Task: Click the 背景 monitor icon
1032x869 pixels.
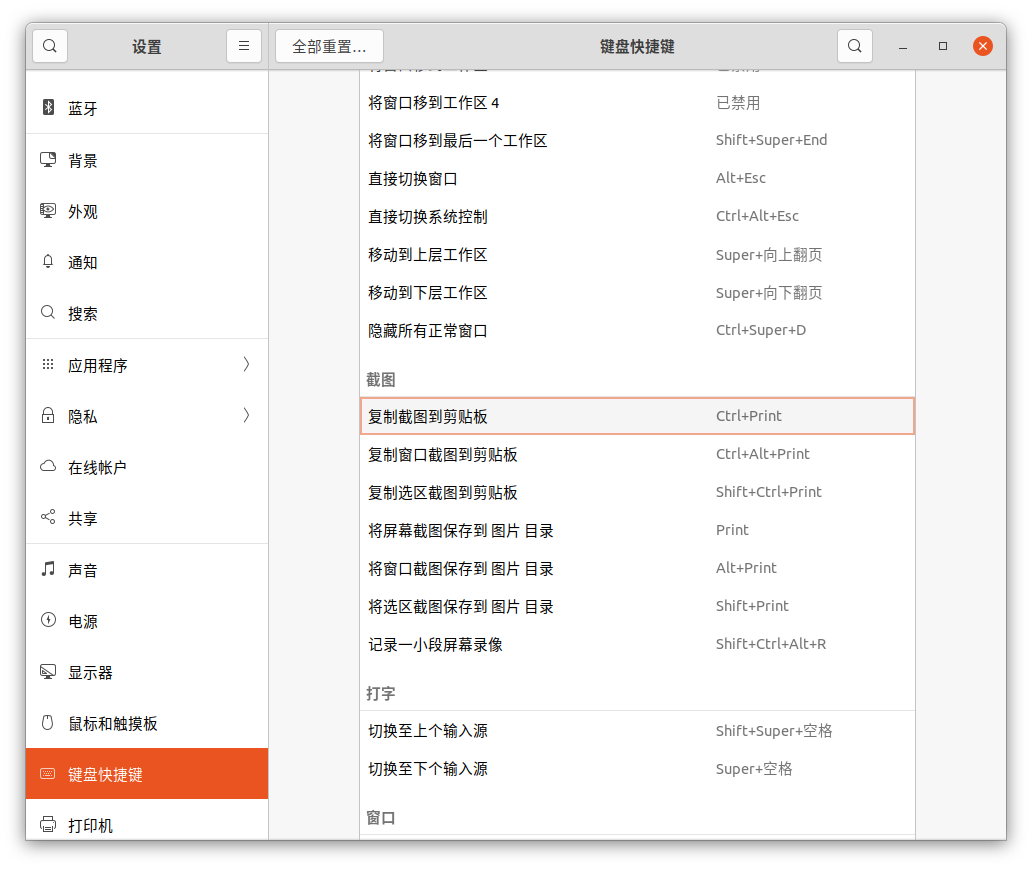Action: tap(48, 159)
